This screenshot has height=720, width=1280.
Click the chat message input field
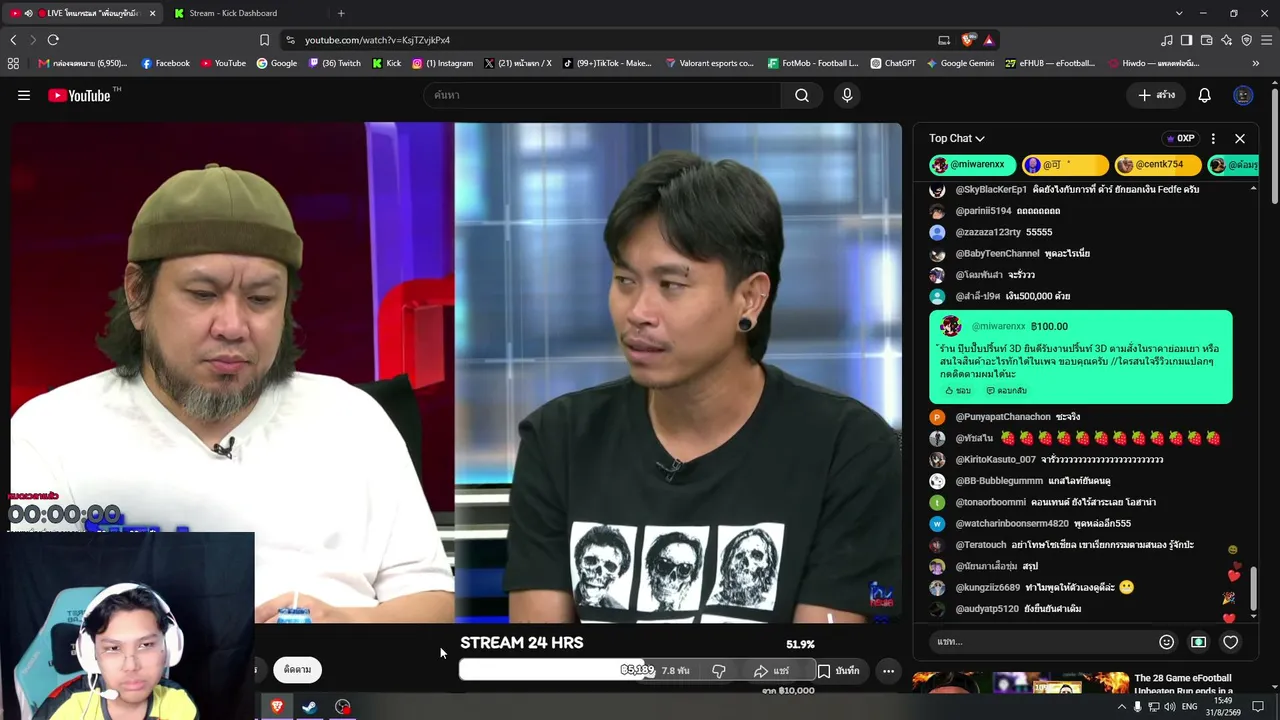(x=1041, y=641)
